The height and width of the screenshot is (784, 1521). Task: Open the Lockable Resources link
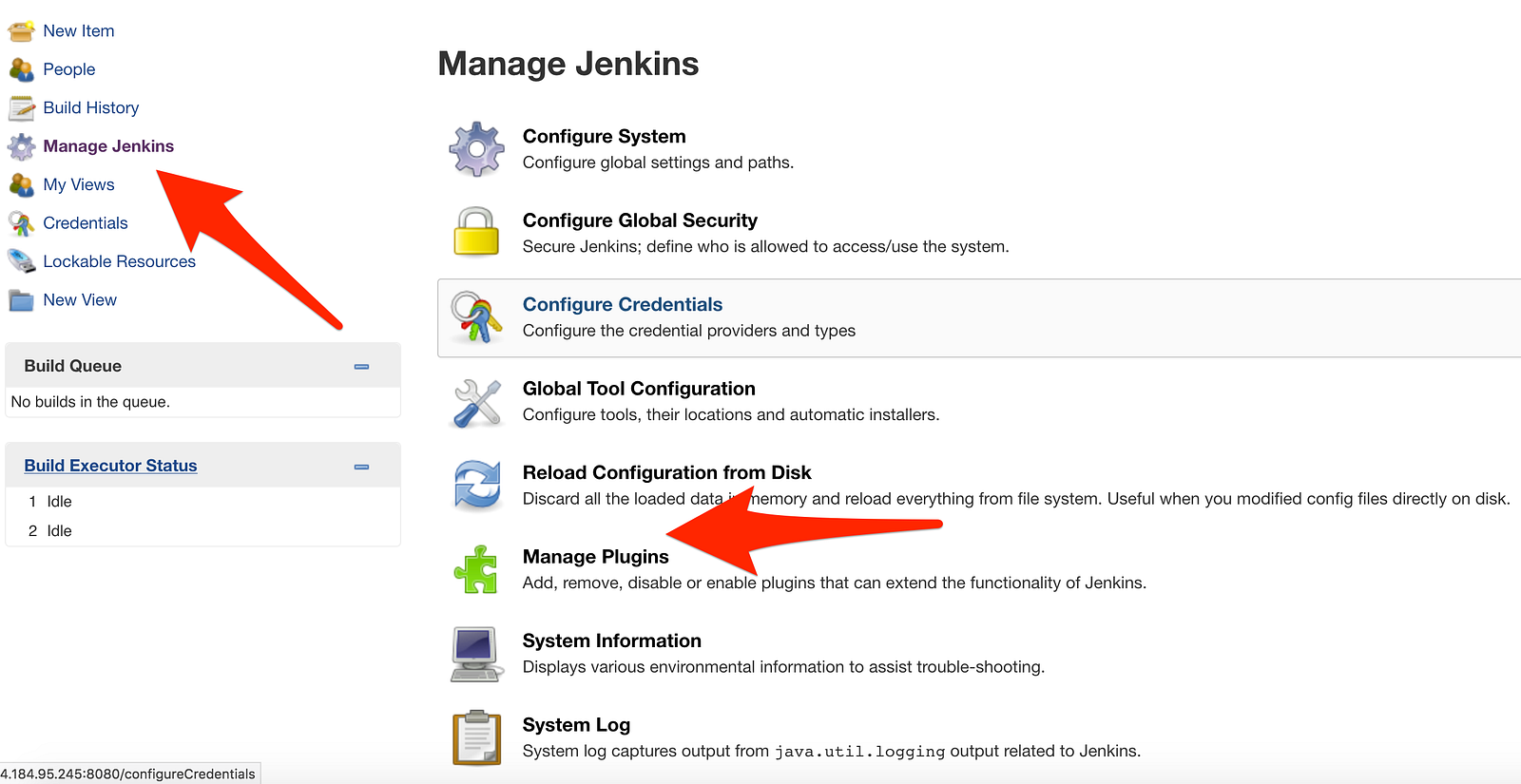pyautogui.click(x=120, y=261)
